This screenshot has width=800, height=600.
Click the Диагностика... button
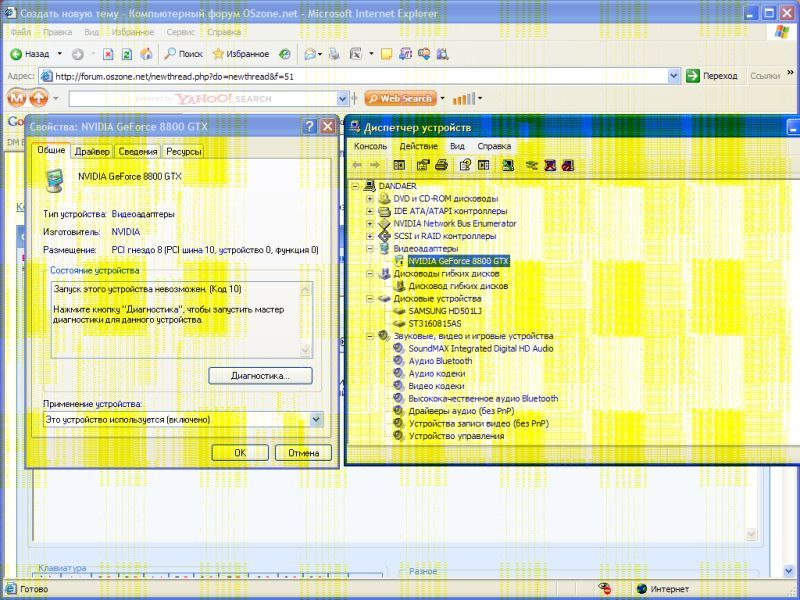[260, 376]
